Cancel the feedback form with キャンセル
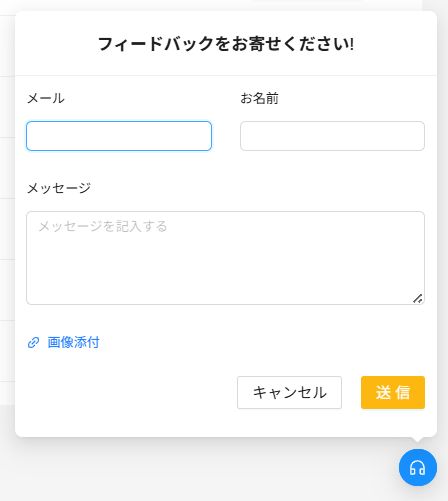The width and height of the screenshot is (448, 501). tap(289, 392)
